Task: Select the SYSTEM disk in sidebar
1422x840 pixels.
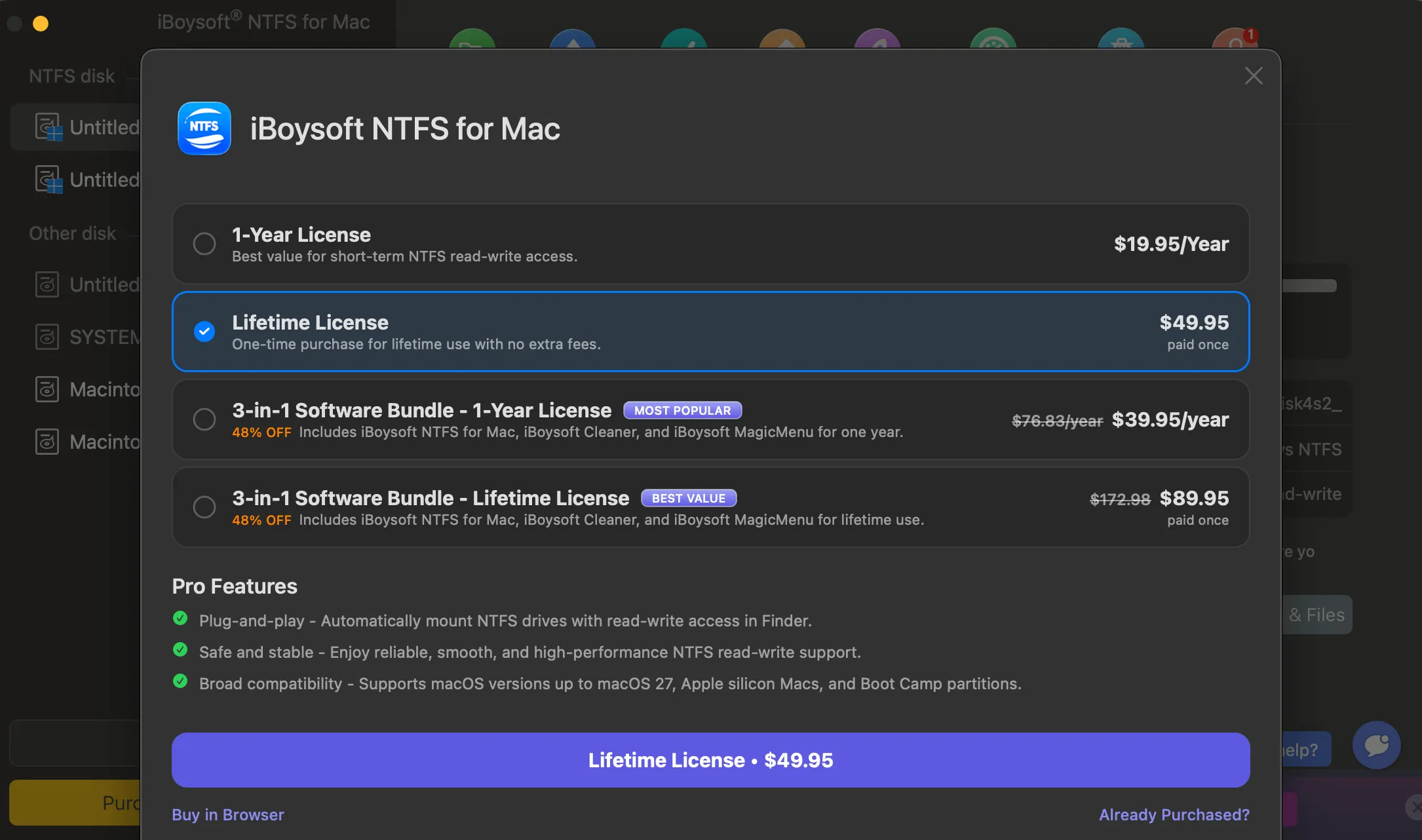Action: click(86, 337)
